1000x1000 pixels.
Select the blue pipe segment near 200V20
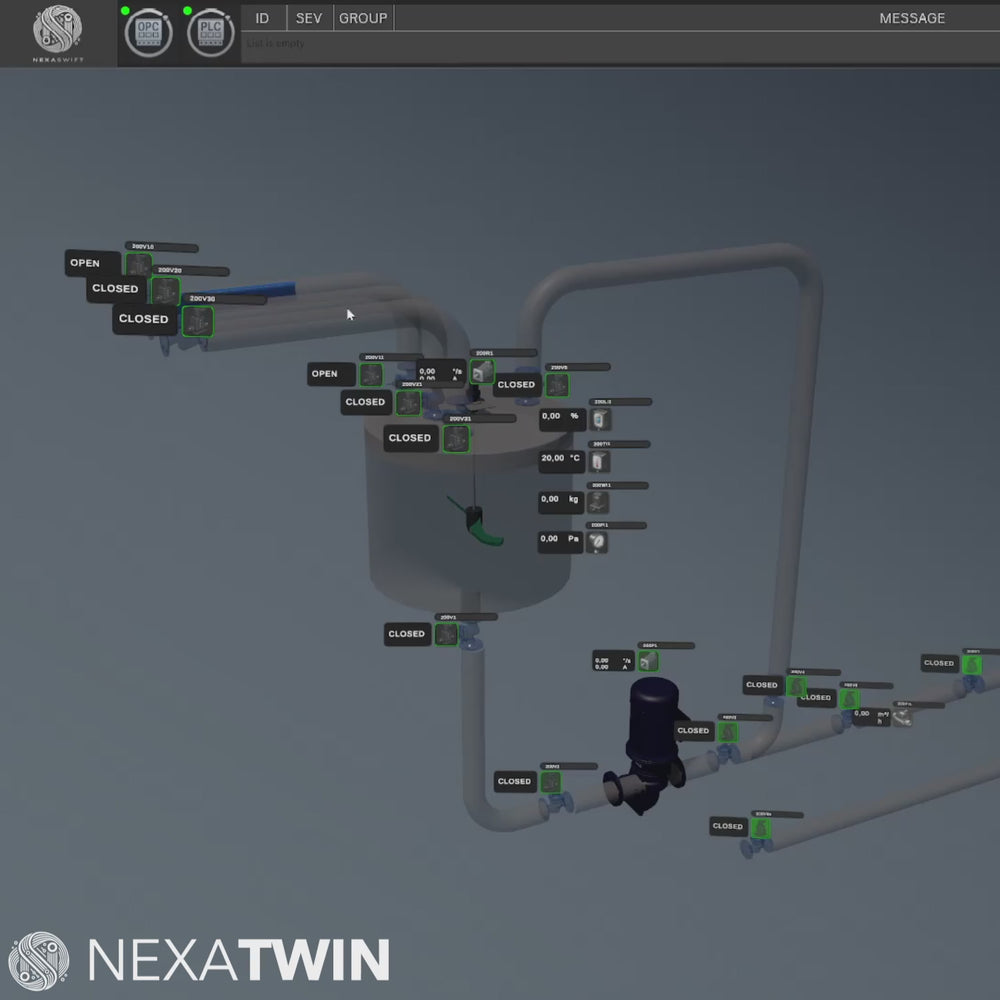click(x=255, y=290)
